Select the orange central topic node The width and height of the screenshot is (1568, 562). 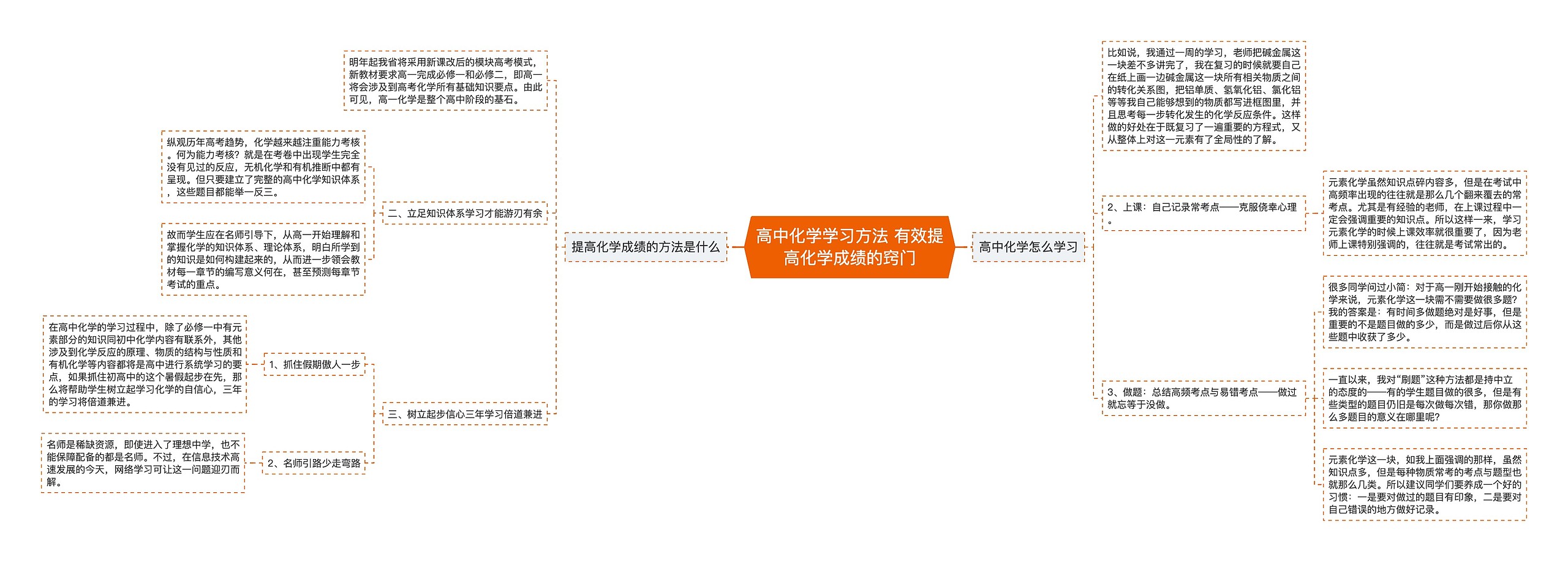click(x=849, y=247)
